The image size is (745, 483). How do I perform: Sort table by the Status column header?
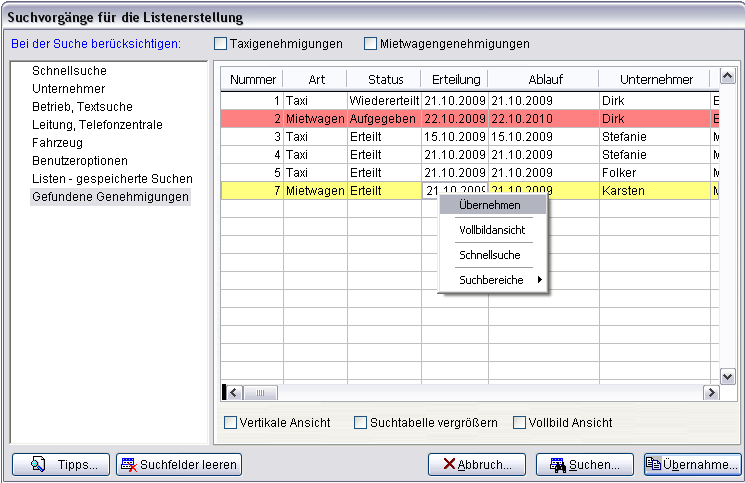pos(384,79)
